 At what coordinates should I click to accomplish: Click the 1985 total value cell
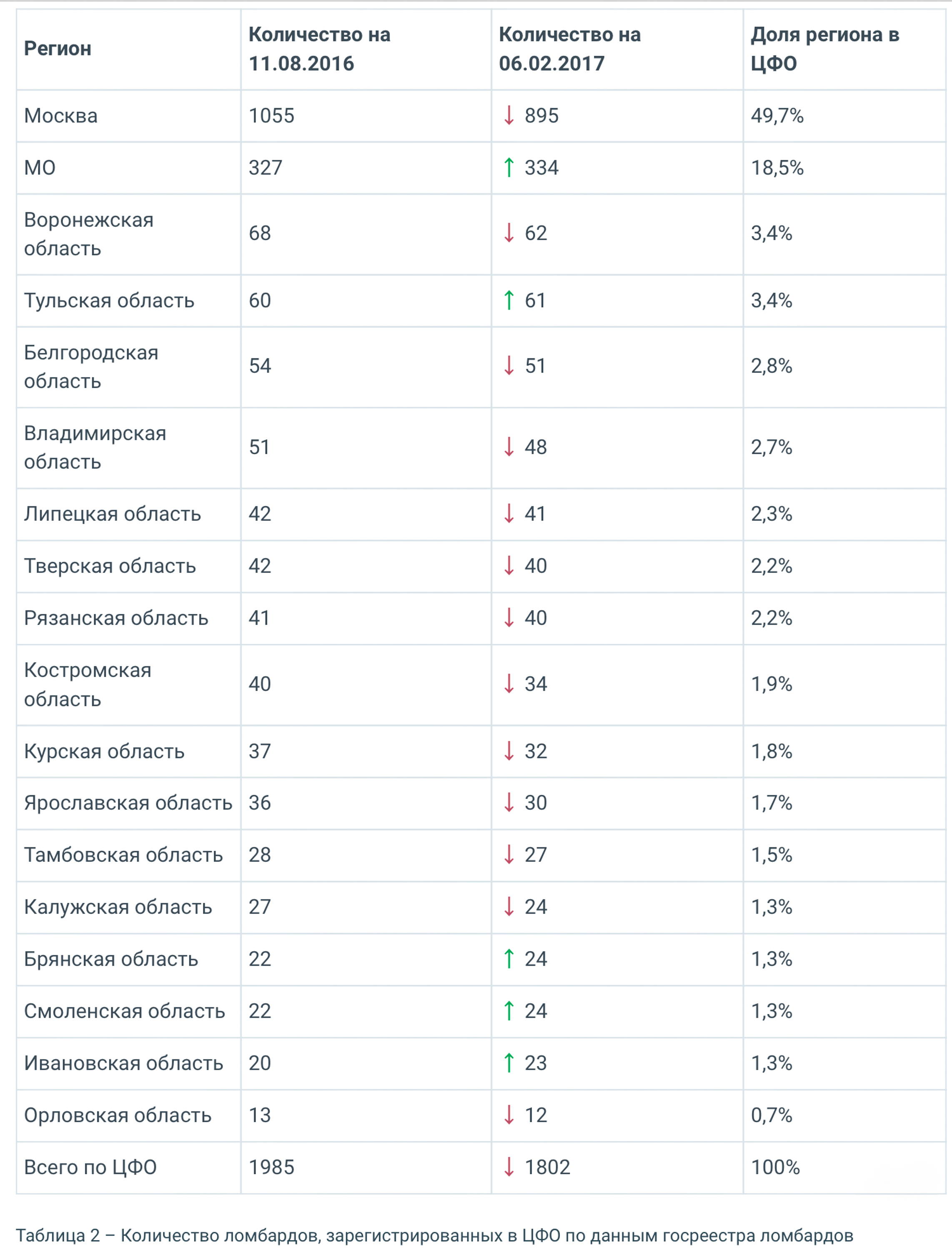click(271, 1167)
